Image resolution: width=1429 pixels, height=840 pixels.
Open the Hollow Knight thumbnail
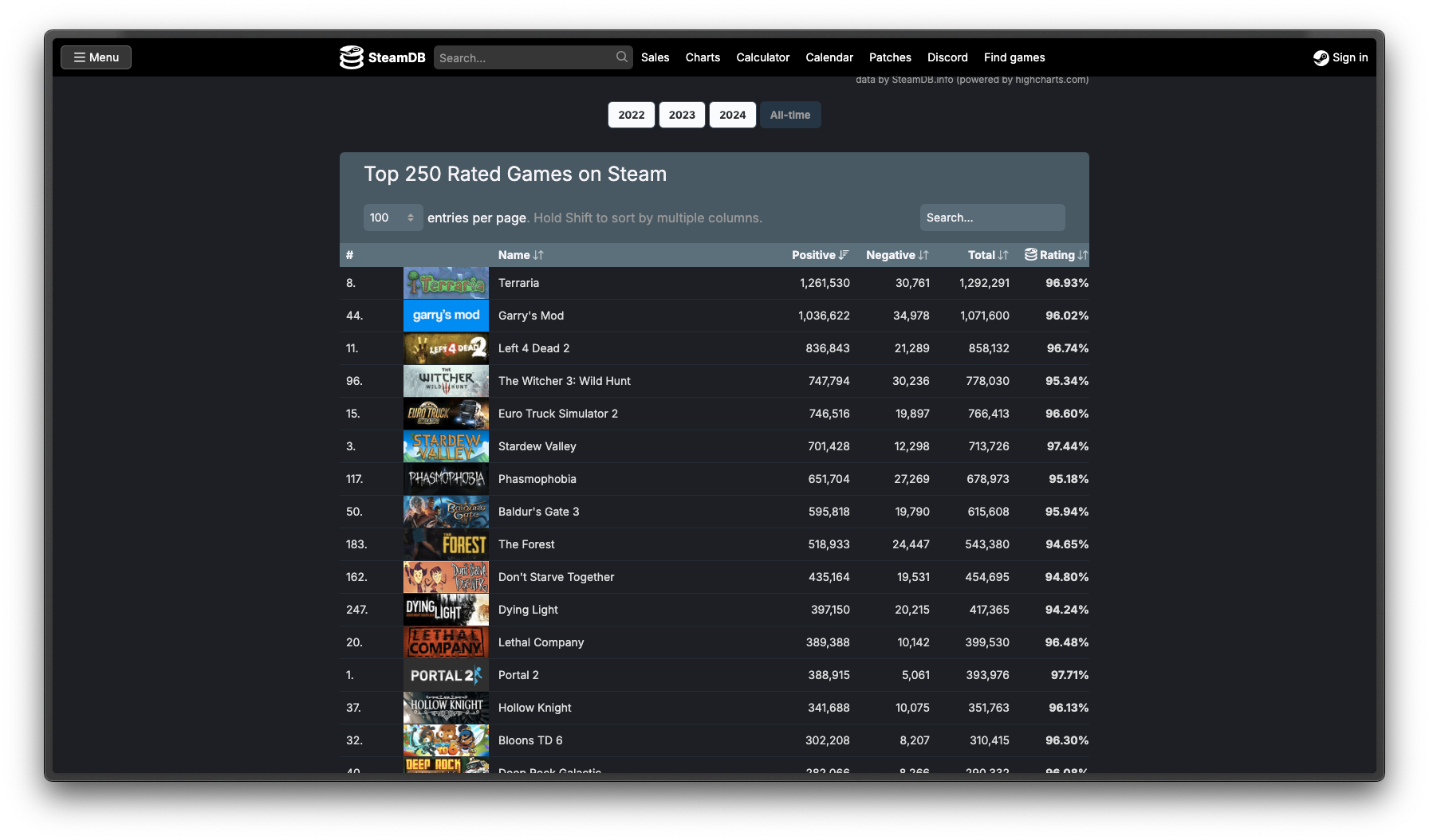click(x=446, y=708)
